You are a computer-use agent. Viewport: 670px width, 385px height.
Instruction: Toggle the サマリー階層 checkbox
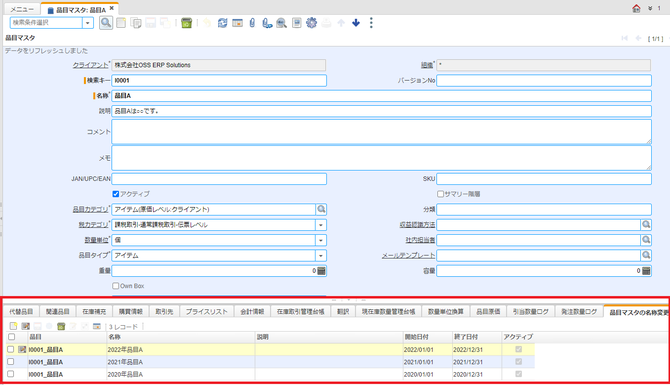pyautogui.click(x=440, y=194)
